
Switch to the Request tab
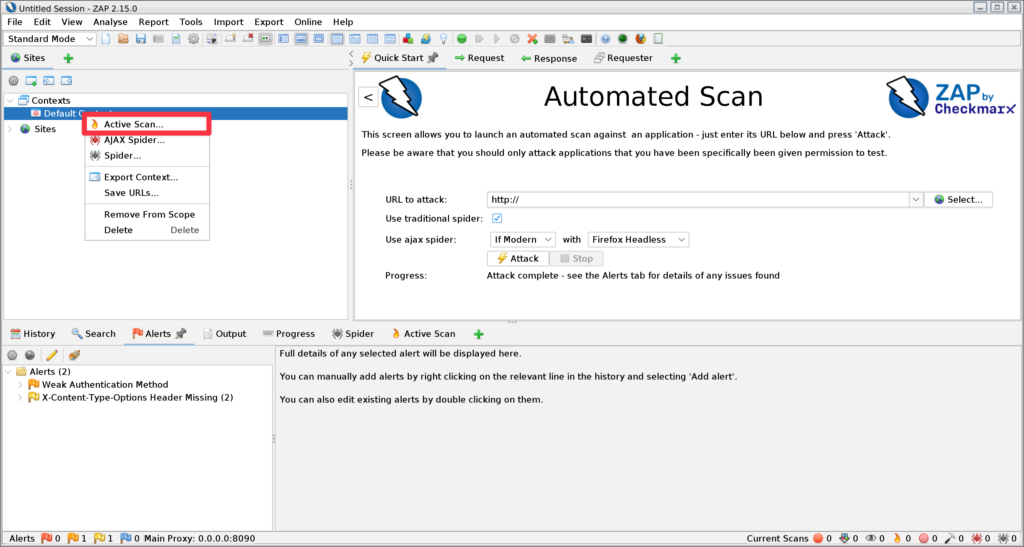tap(479, 57)
